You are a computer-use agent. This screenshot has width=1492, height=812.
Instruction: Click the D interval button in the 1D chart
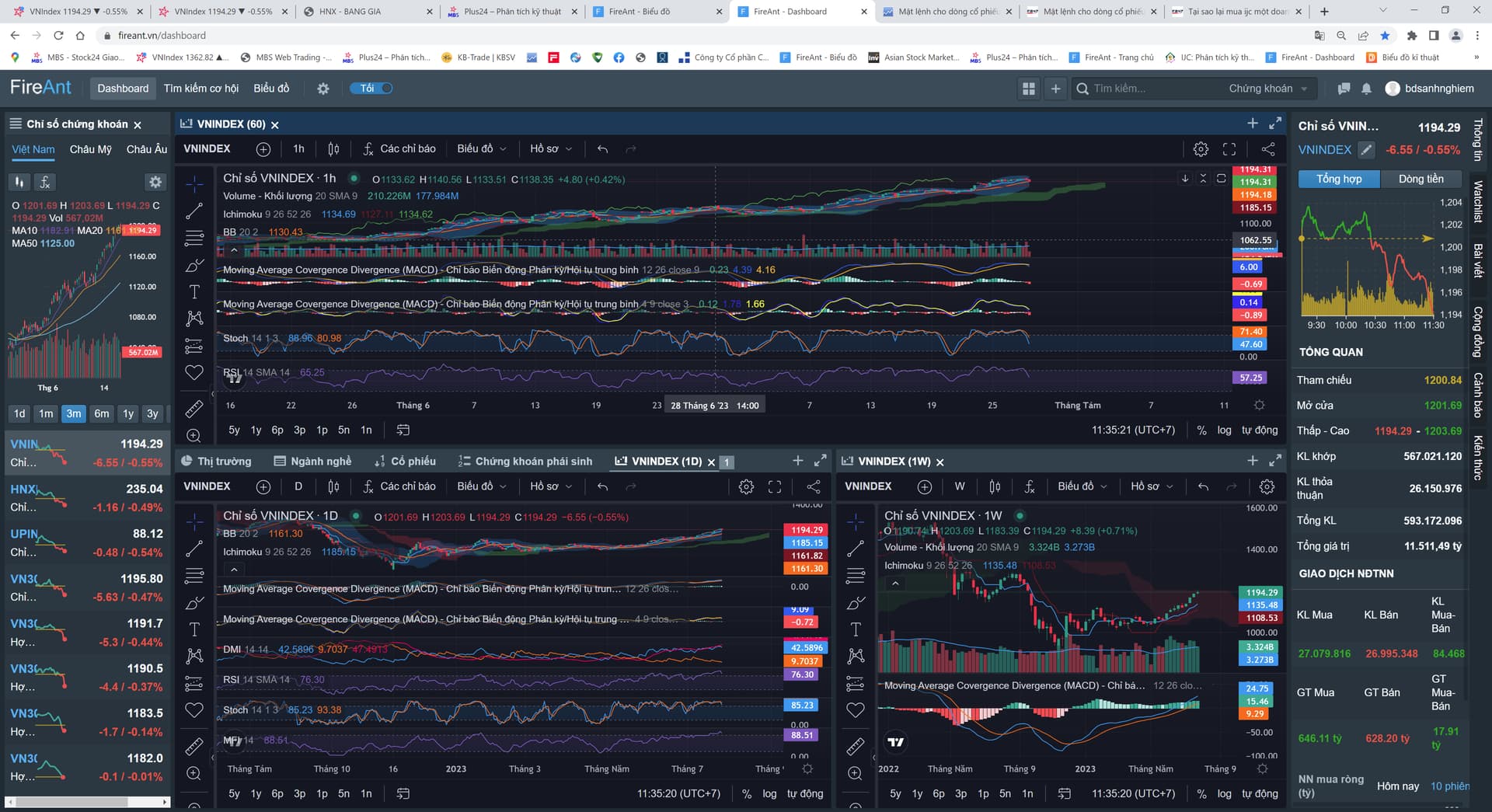[x=298, y=486]
